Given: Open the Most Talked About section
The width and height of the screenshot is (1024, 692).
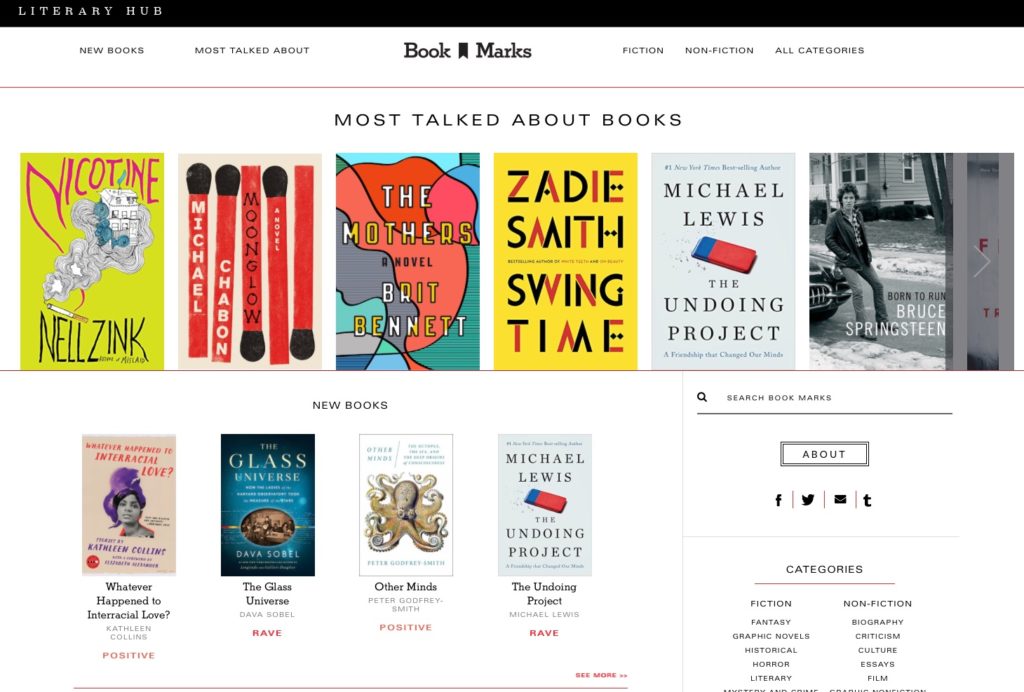Looking at the screenshot, I should coord(253,49).
